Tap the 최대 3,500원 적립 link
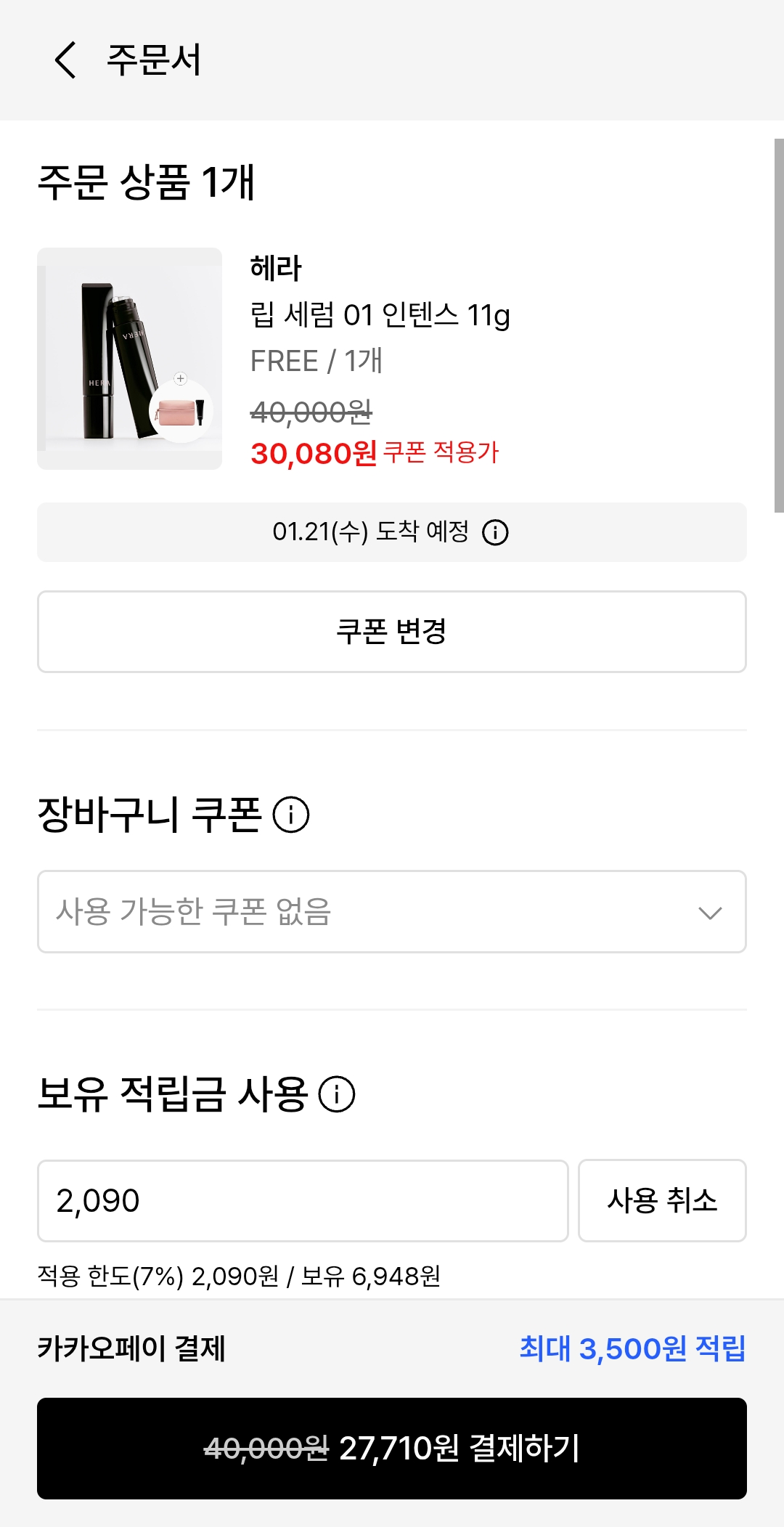 click(632, 1349)
